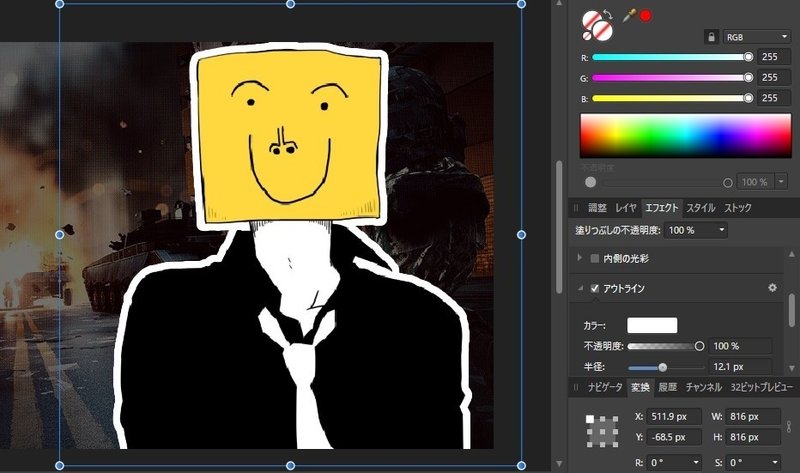Open the 履歴 tab
The width and height of the screenshot is (800, 473).
667,387
